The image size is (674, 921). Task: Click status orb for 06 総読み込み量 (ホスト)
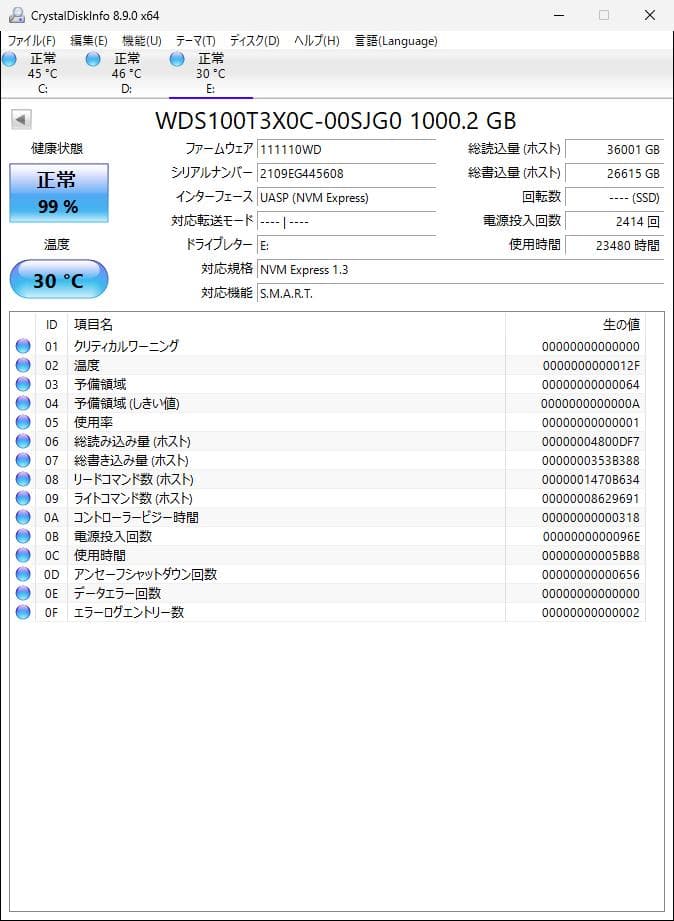pyautogui.click(x=23, y=441)
